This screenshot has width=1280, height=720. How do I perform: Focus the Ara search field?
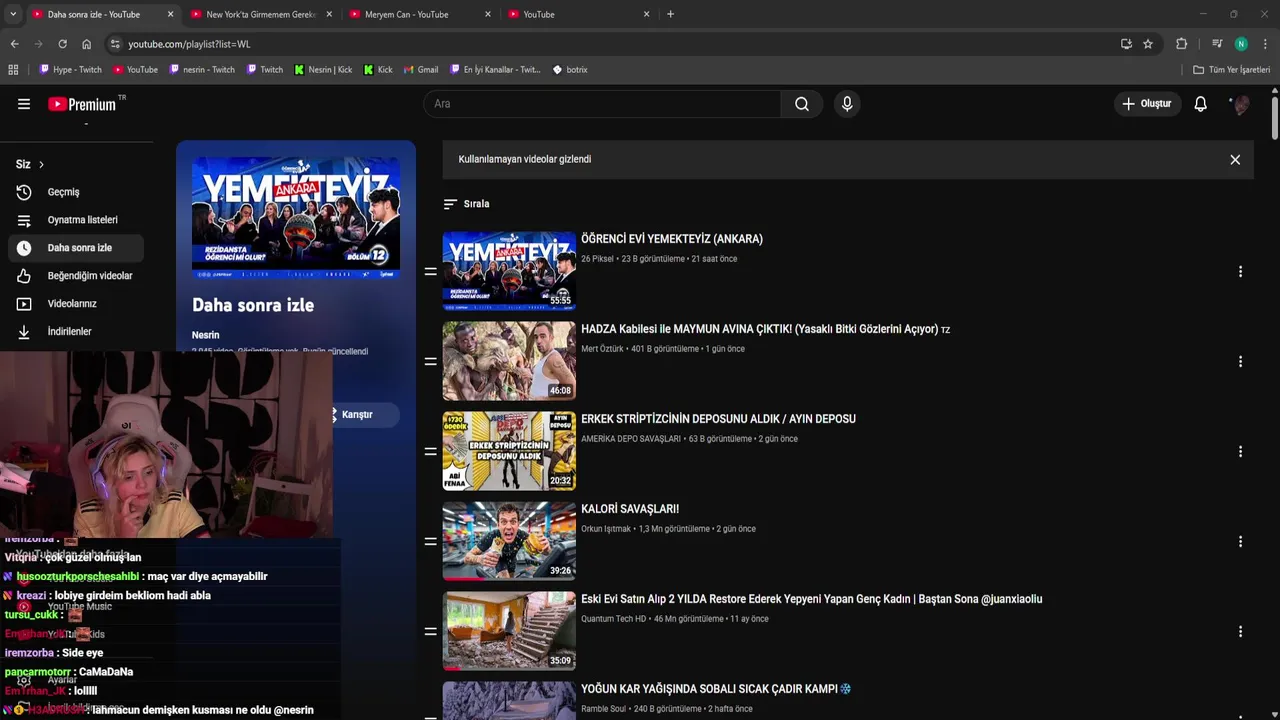point(602,104)
